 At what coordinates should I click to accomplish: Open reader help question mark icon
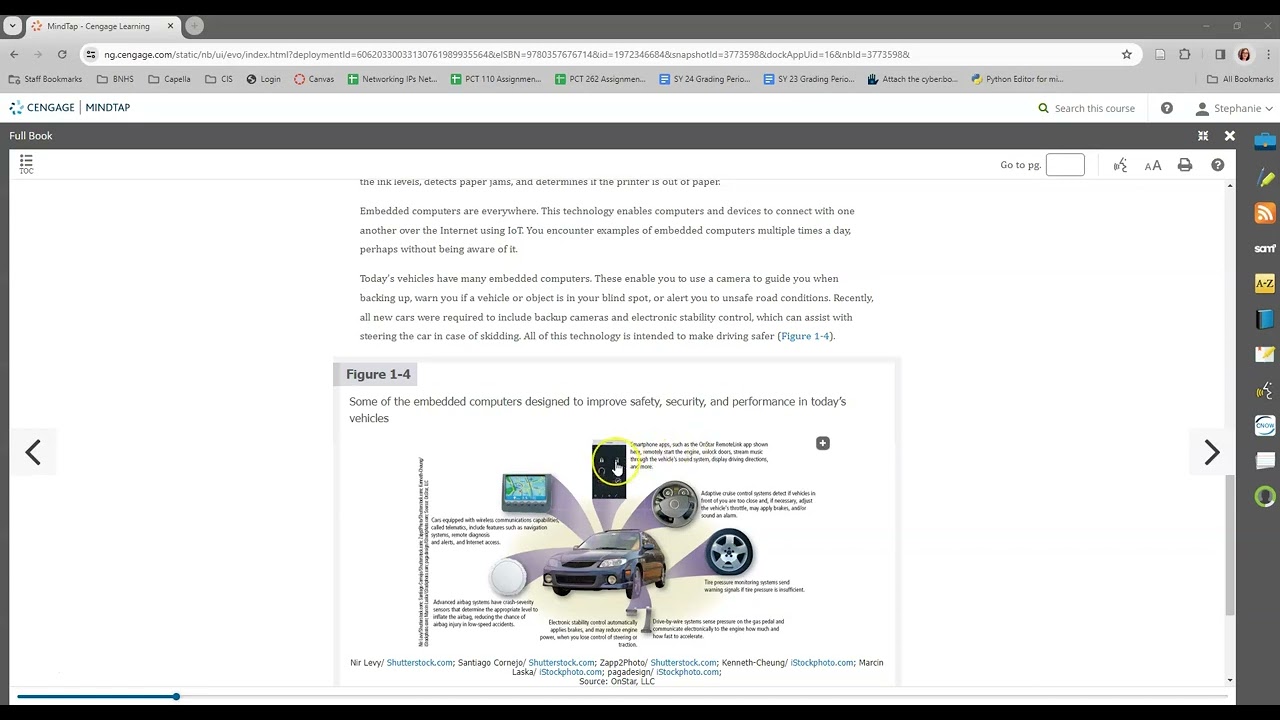1217,165
